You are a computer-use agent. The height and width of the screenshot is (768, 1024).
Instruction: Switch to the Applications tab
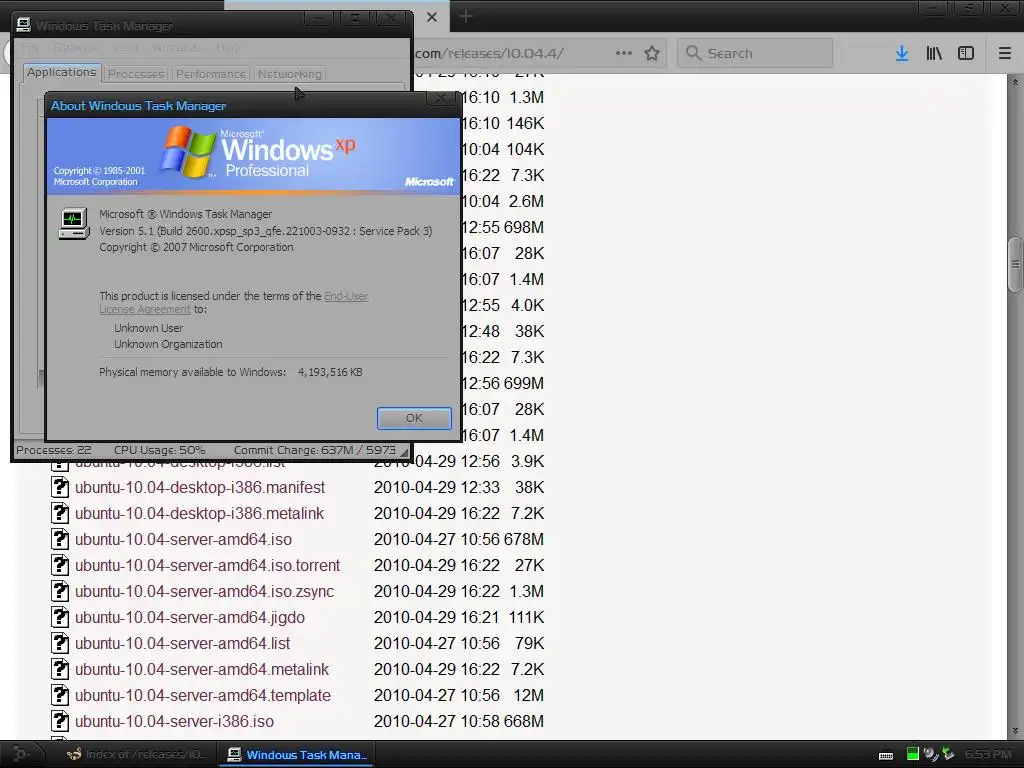[x=61, y=72]
